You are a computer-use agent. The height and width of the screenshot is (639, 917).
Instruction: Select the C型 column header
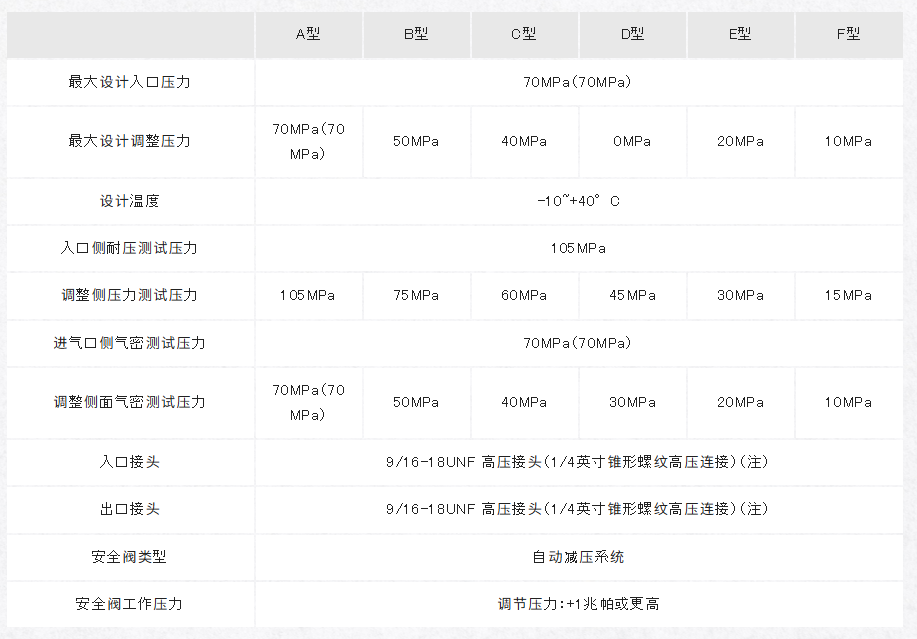click(x=524, y=34)
